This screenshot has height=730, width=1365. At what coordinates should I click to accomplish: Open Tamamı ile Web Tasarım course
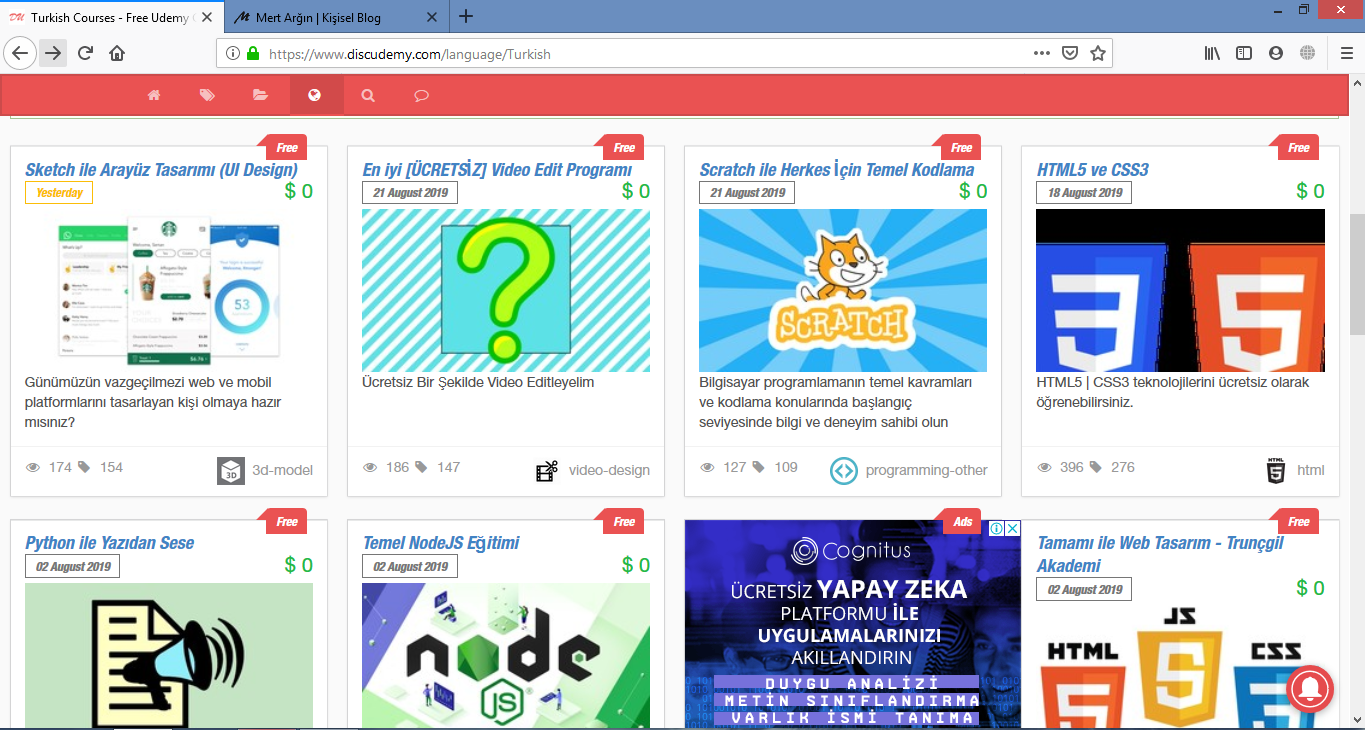coord(1160,554)
